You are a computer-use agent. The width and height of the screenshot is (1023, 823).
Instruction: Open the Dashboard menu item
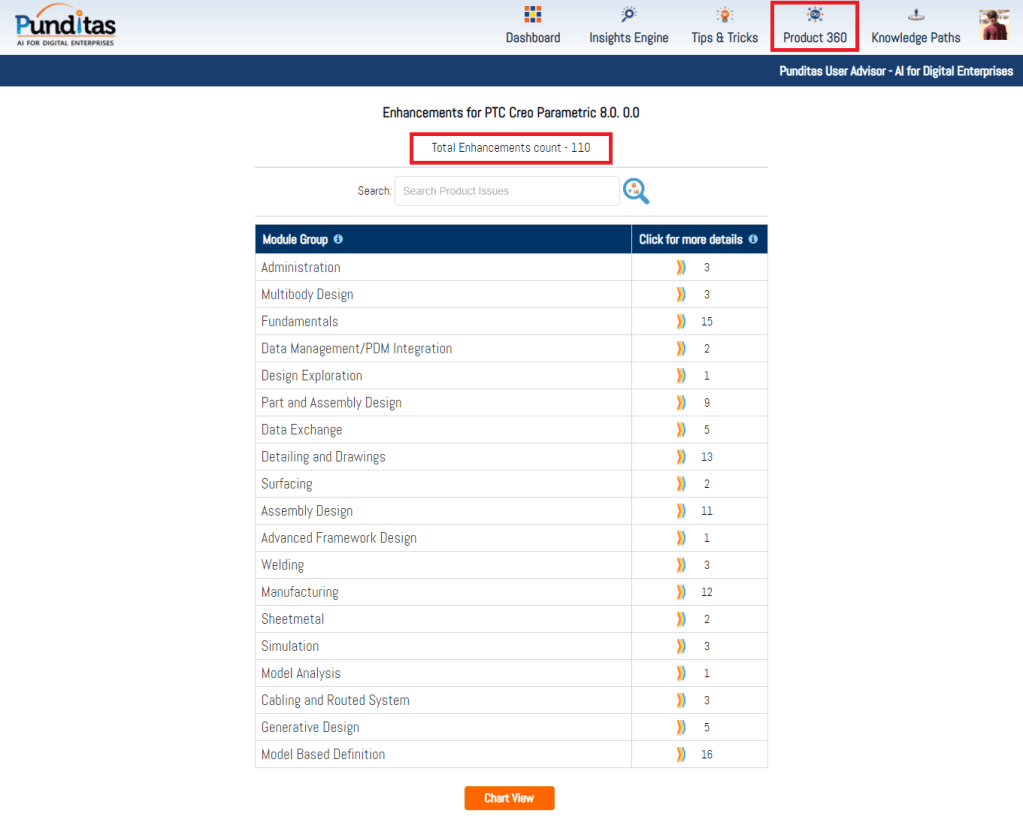point(533,38)
